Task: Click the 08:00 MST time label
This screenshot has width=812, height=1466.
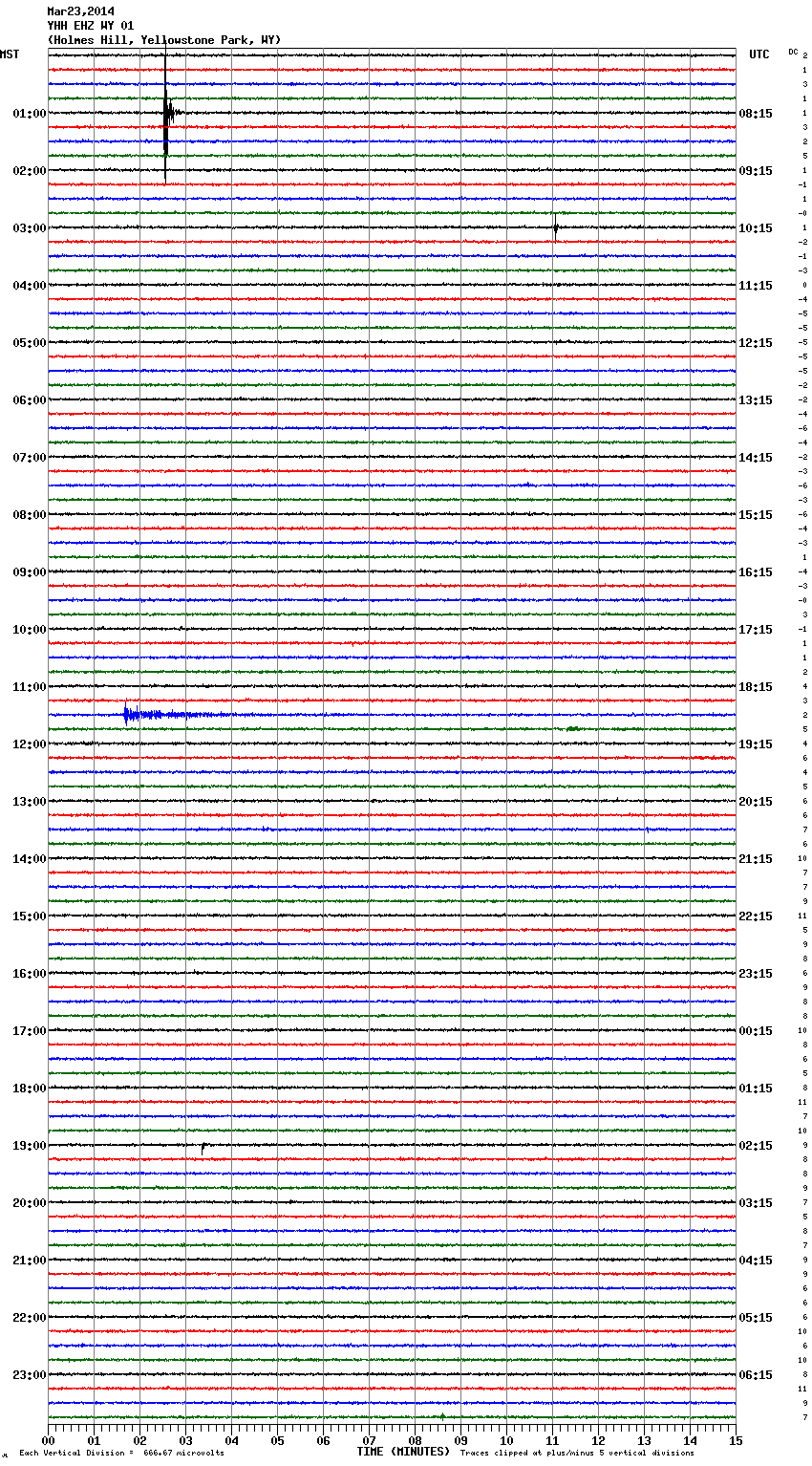Action: coord(30,515)
